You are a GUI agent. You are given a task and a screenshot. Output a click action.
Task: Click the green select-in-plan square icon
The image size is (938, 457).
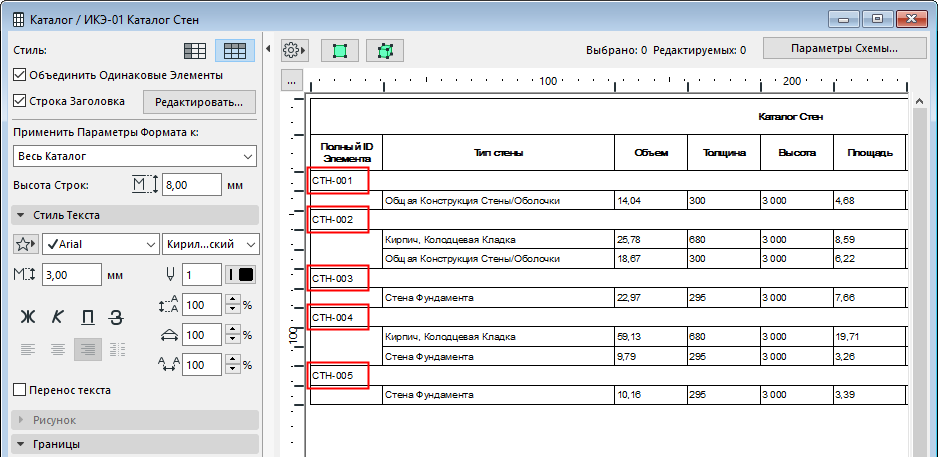pyautogui.click(x=340, y=50)
